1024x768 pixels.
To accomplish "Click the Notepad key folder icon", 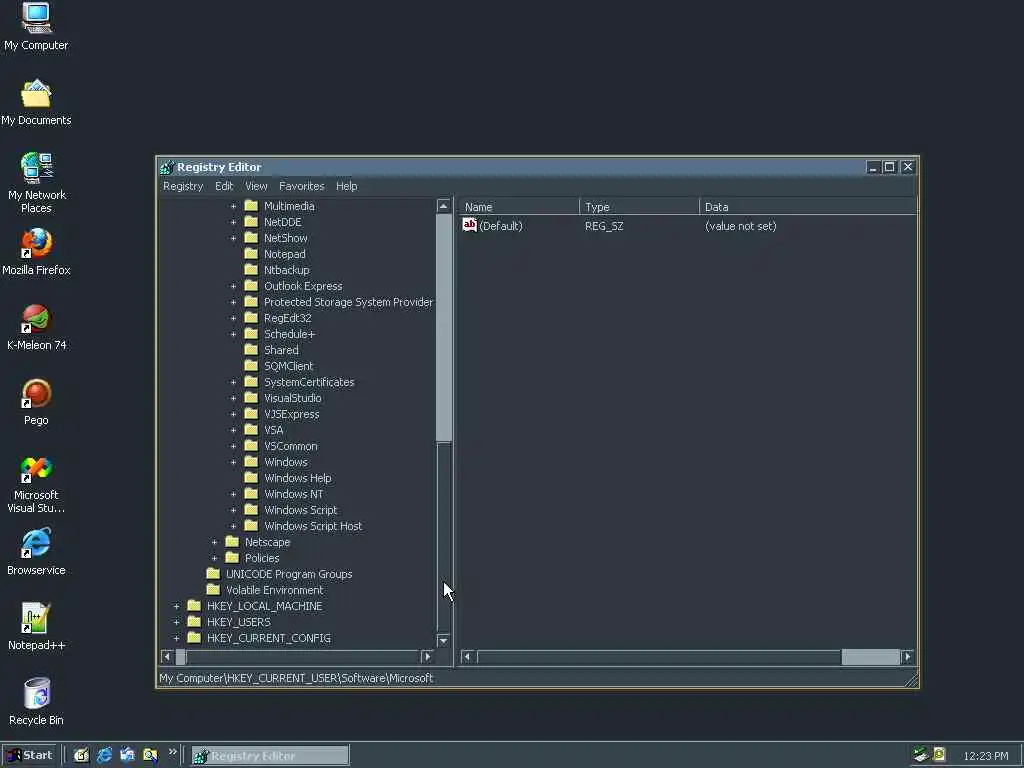I will click(x=251, y=254).
